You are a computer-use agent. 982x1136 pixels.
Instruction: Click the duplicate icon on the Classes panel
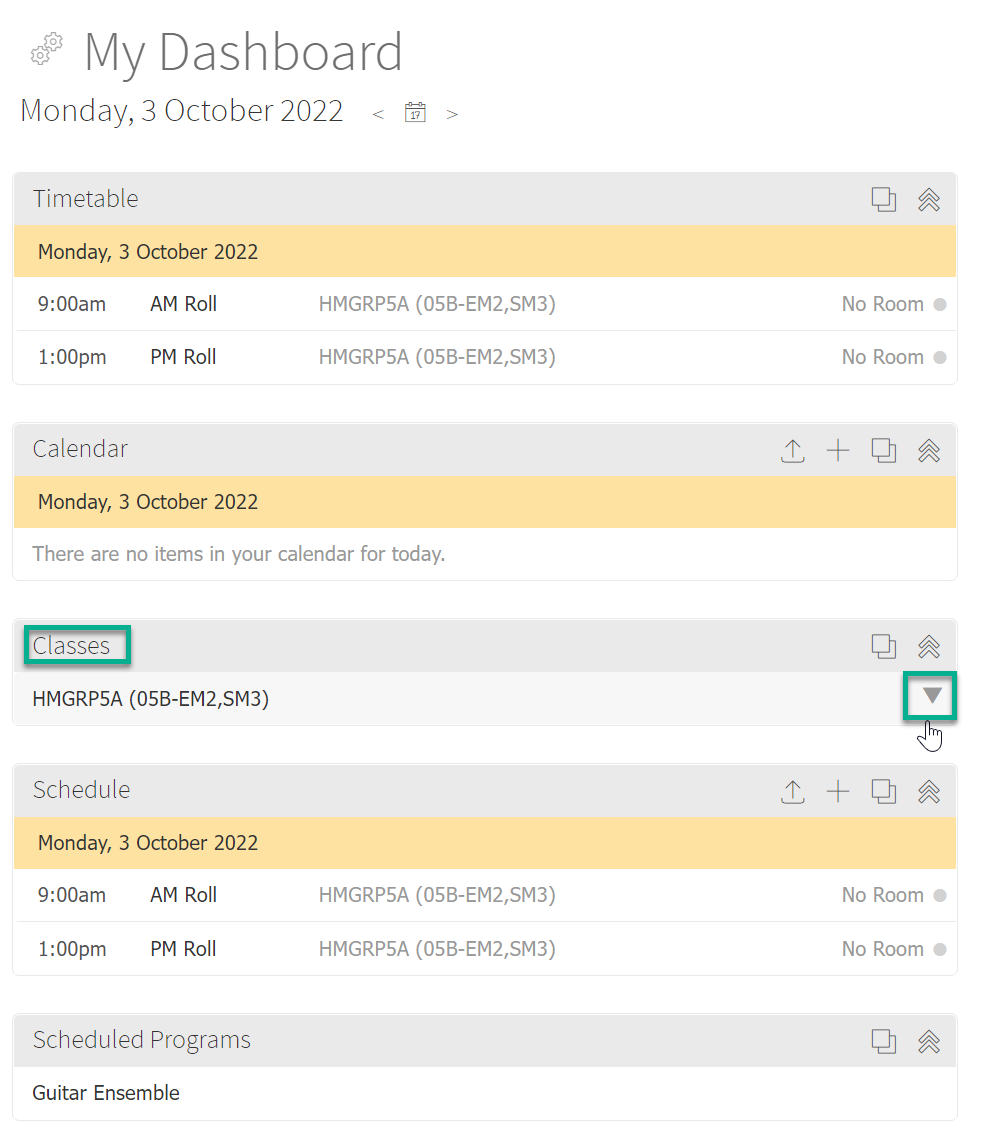(884, 646)
